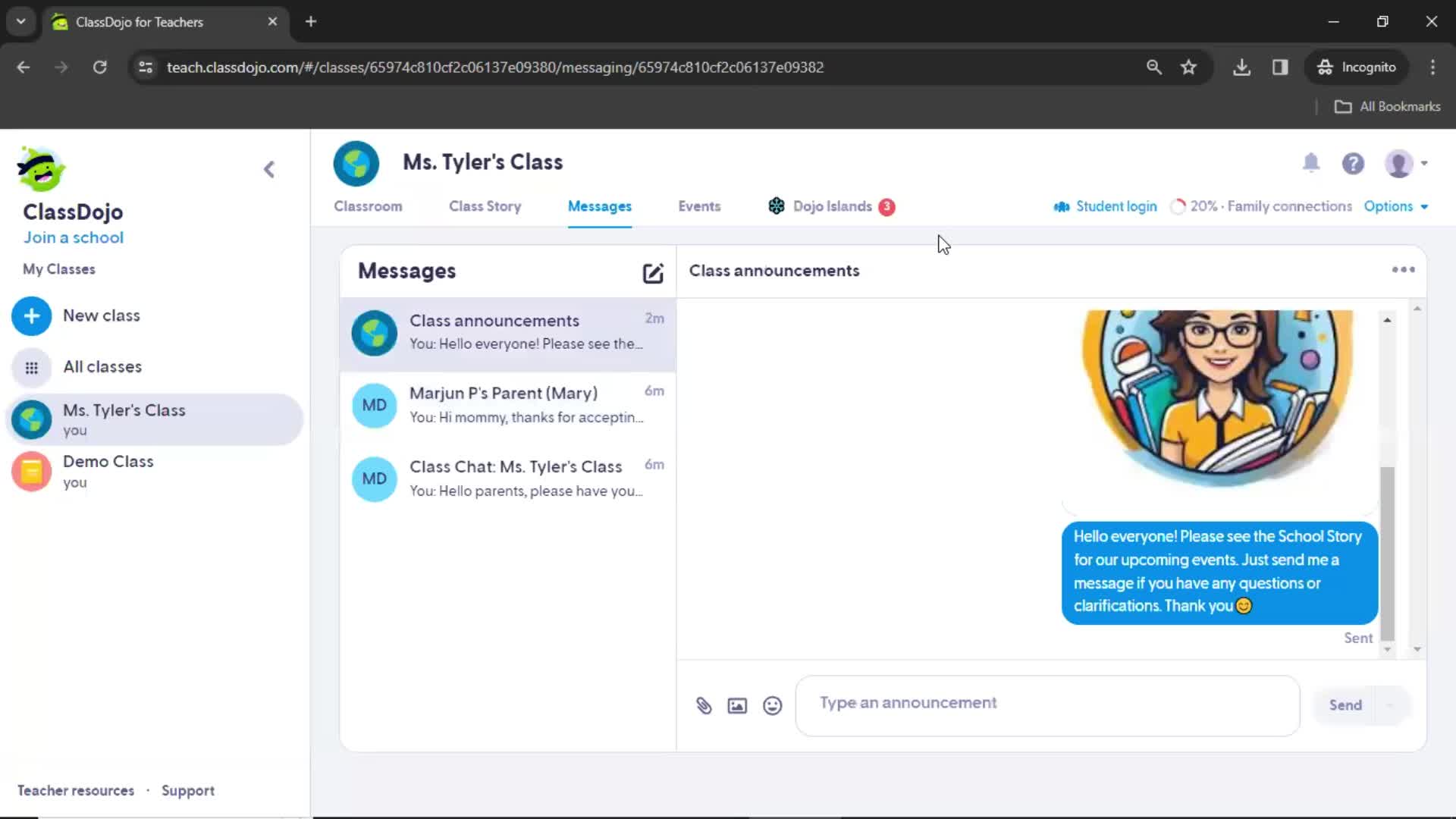This screenshot has width=1456, height=819.
Task: Open the browser downloads icon
Action: [1241, 67]
